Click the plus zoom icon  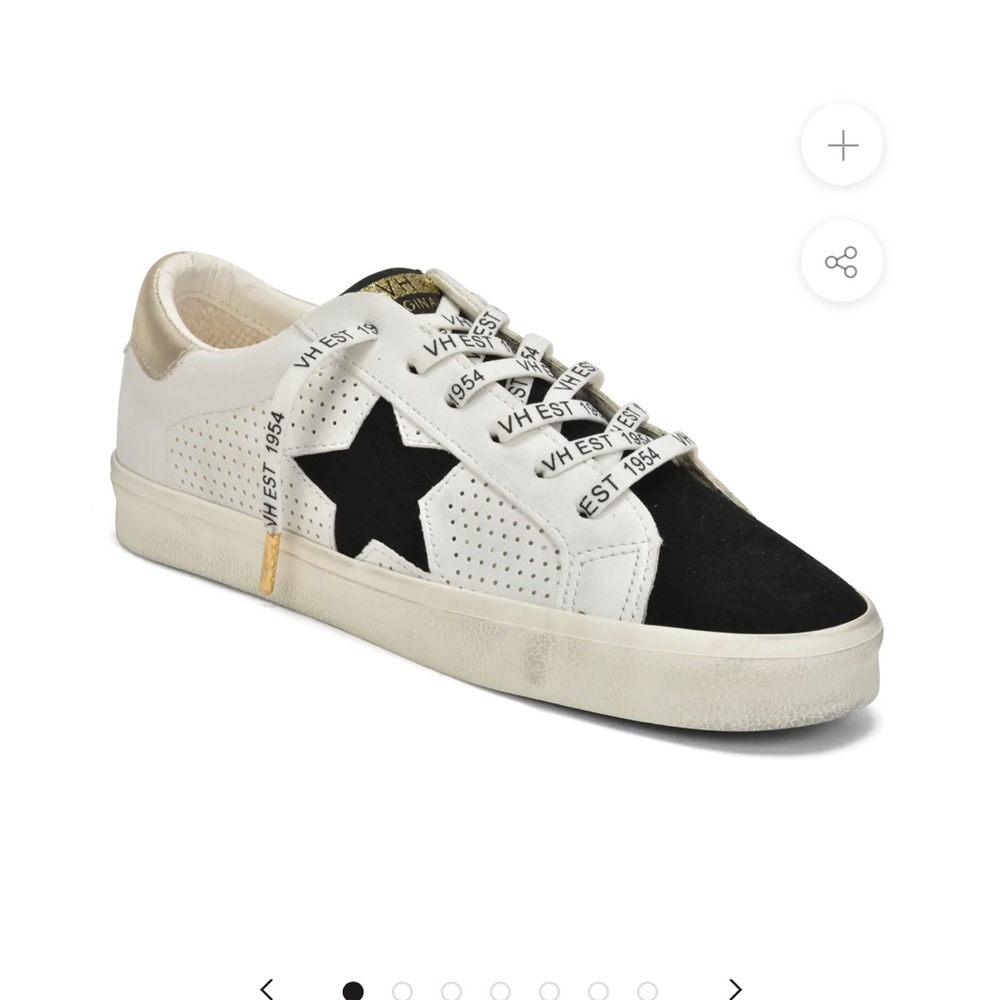pos(842,145)
